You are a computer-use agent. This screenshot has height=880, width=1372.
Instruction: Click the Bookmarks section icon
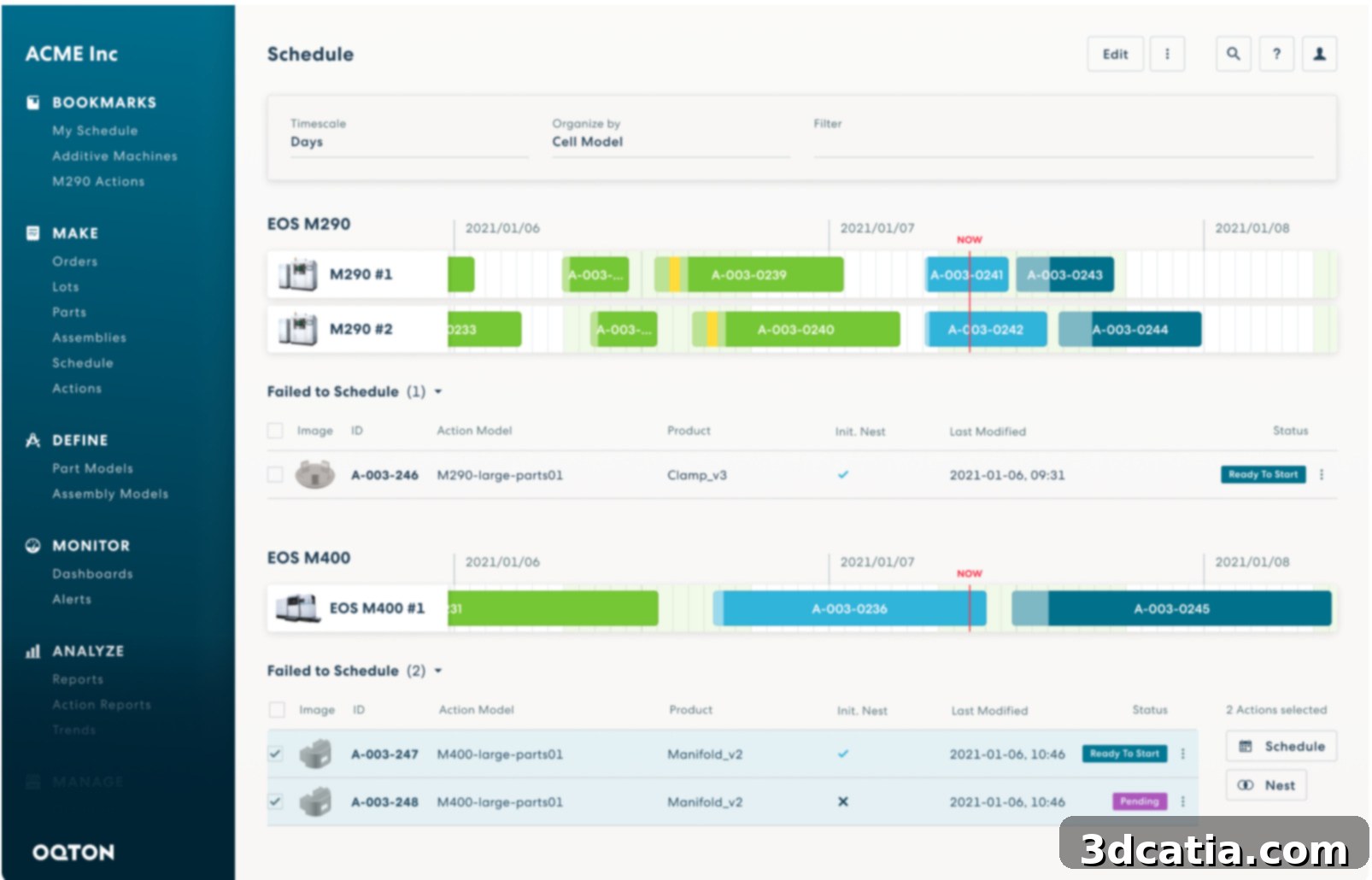(32, 103)
